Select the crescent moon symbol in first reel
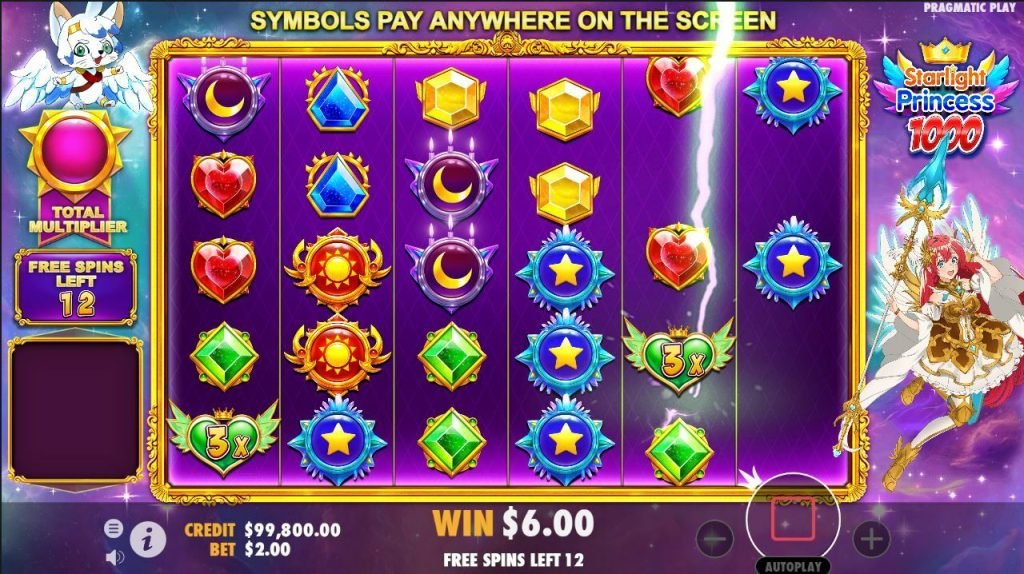 [223, 100]
